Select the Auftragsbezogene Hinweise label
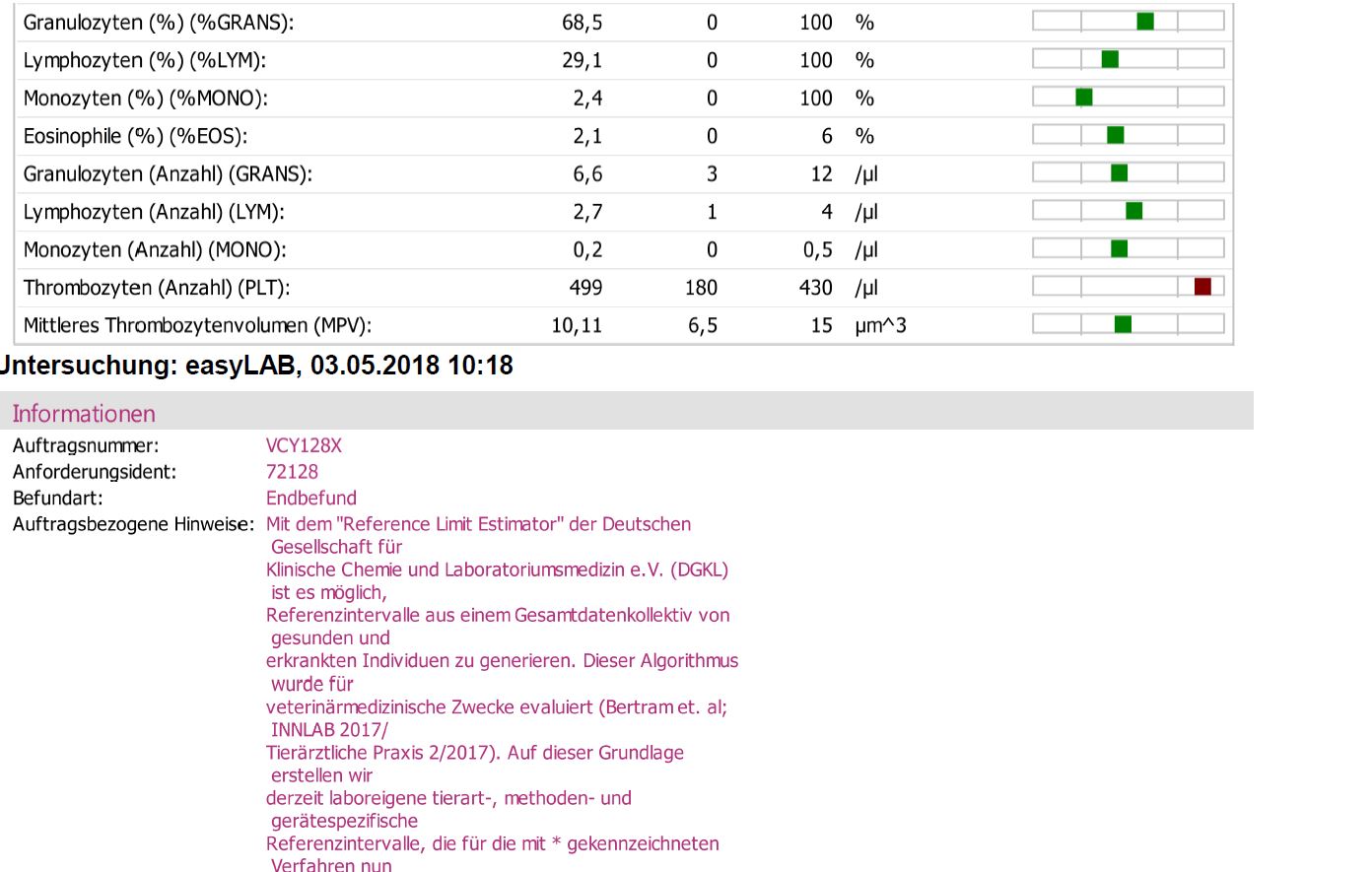Image resolution: width=1372 pixels, height=872 pixels. 133,524
